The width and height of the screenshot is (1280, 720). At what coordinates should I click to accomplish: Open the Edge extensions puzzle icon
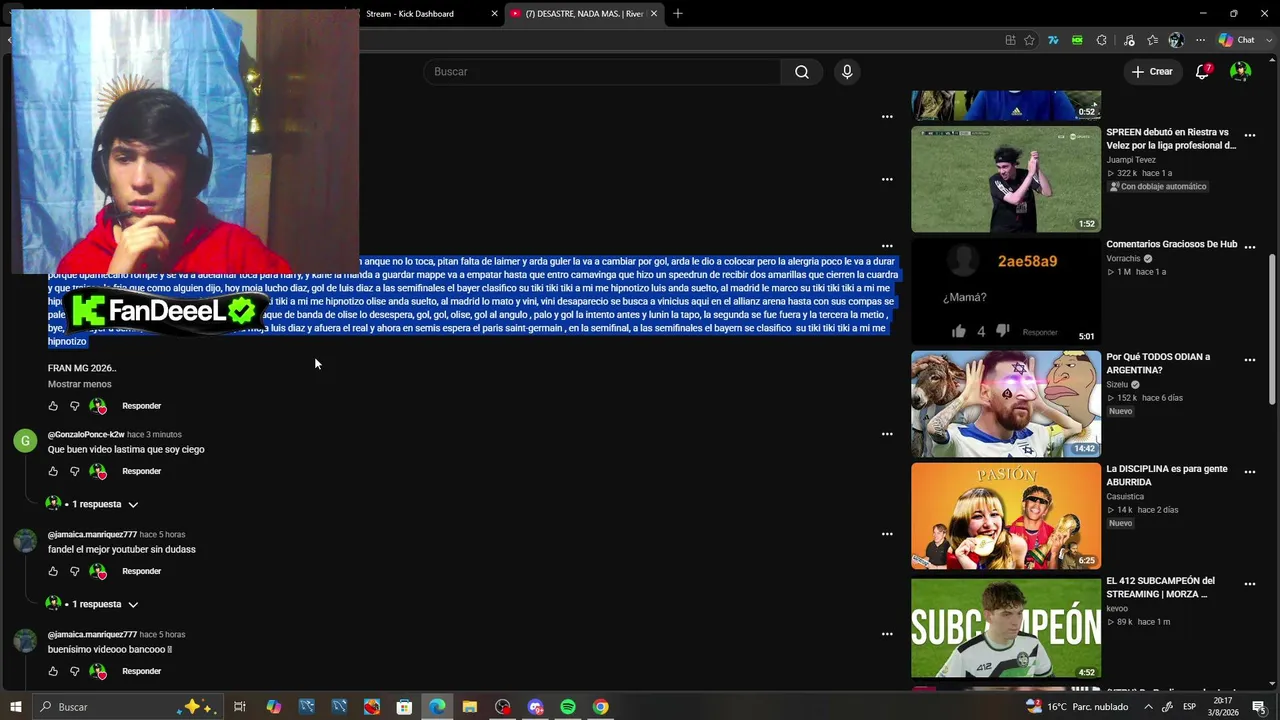(1101, 40)
